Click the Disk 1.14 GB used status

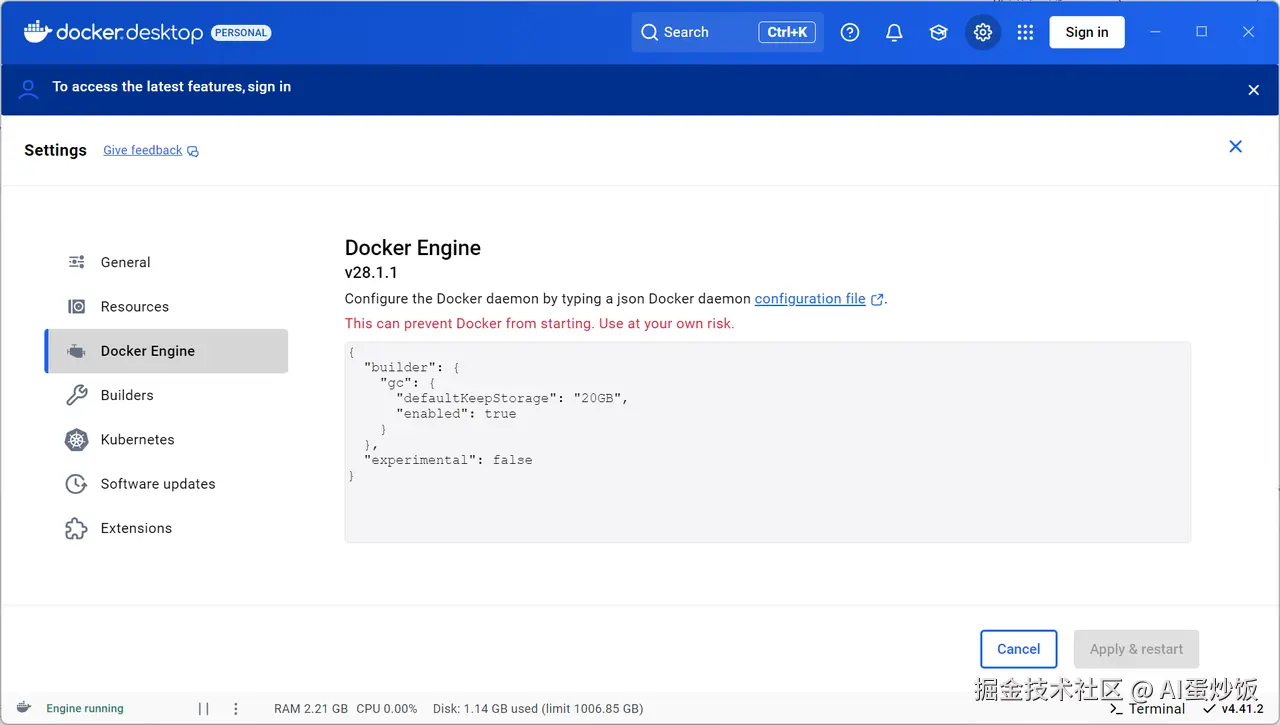[538, 708]
